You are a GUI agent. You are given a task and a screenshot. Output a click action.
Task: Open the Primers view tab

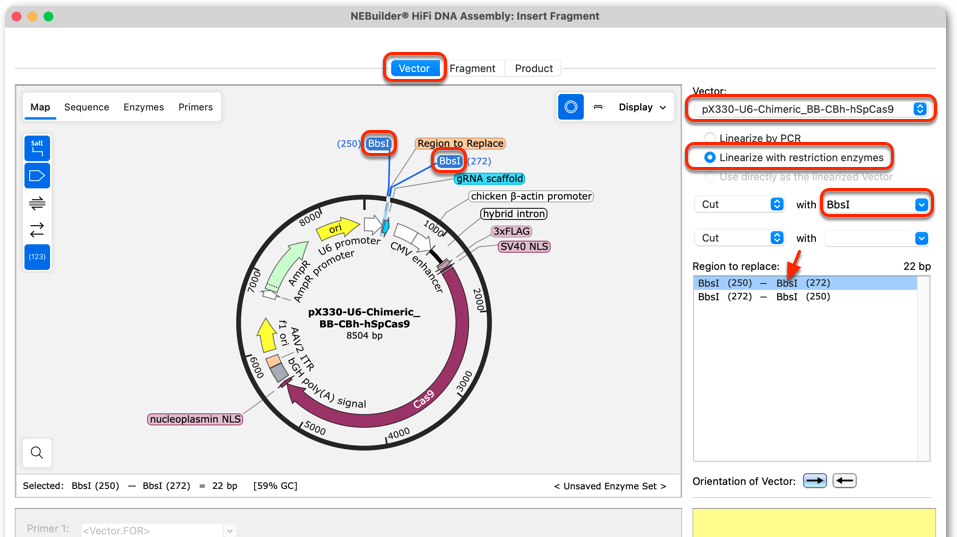pyautogui.click(x=195, y=107)
